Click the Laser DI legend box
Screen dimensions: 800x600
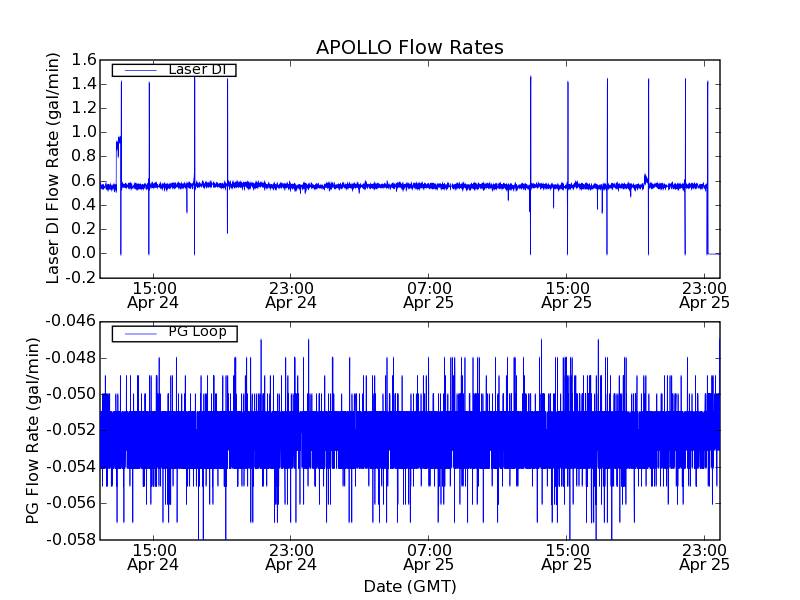pyautogui.click(x=174, y=70)
